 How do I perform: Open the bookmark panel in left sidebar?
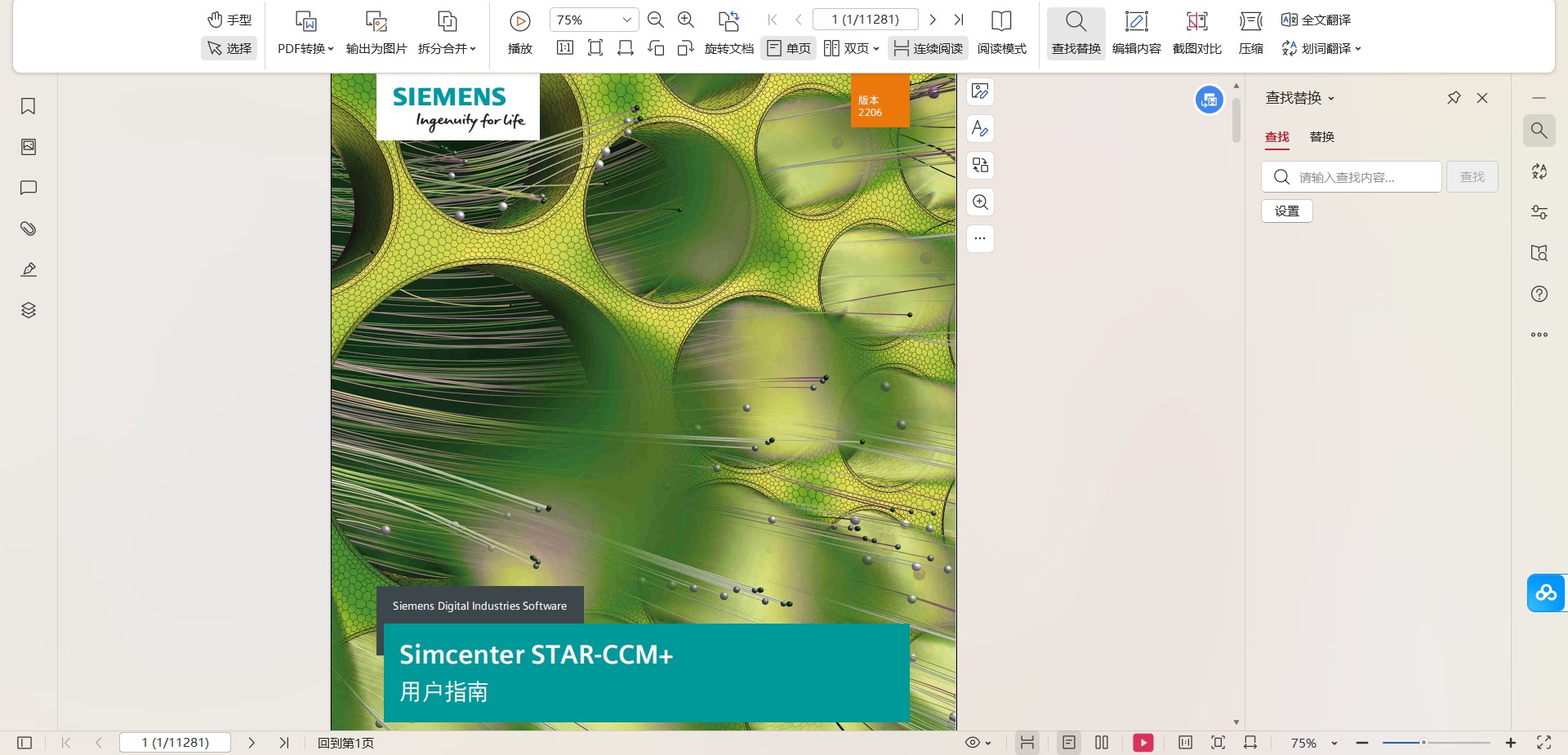pyautogui.click(x=29, y=106)
